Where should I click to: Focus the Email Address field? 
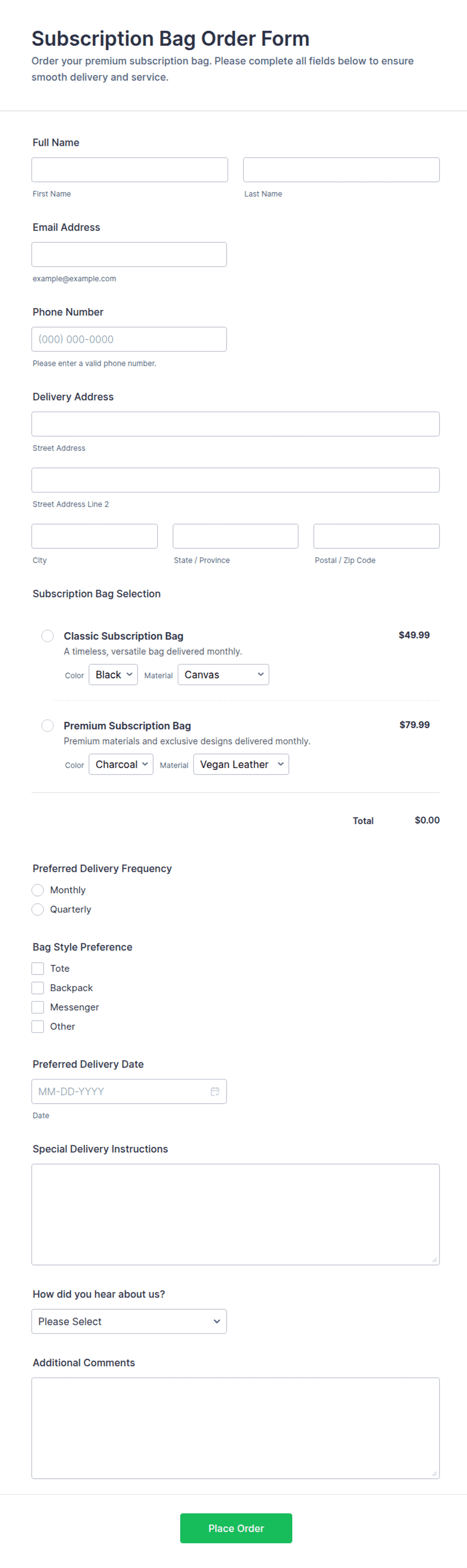tap(129, 254)
